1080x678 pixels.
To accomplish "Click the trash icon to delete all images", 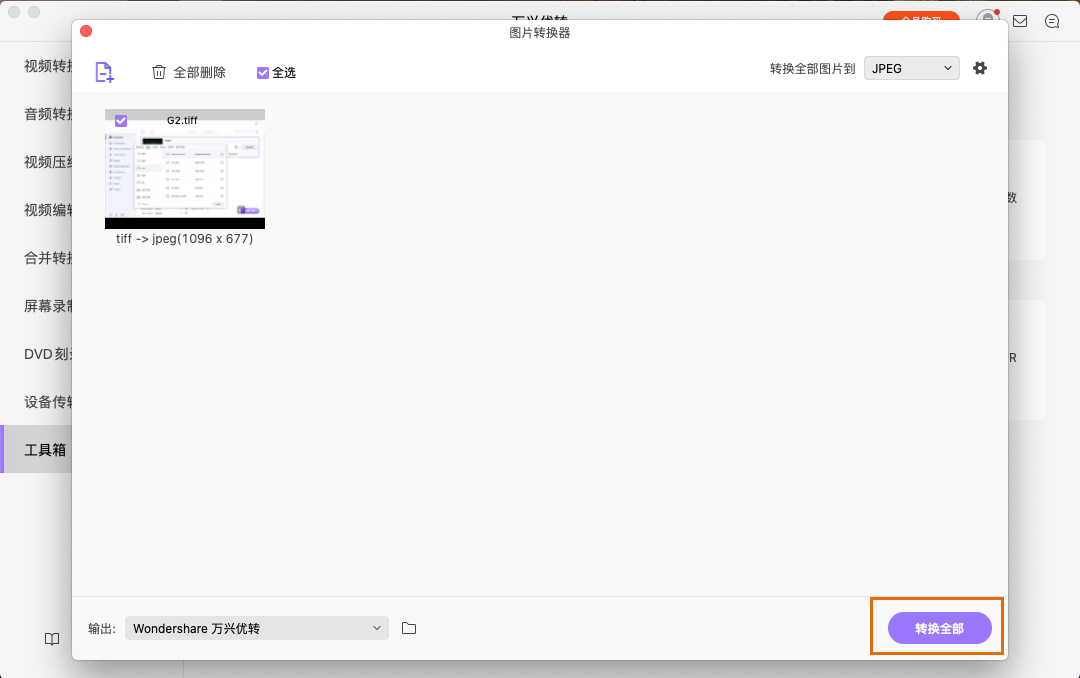I will (x=158, y=72).
